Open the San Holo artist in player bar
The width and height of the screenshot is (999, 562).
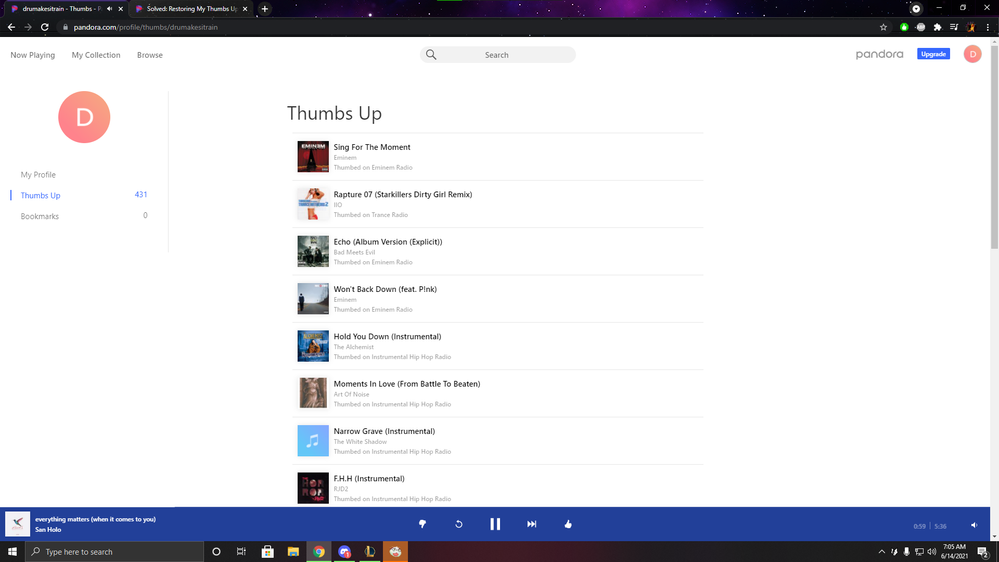pos(48,530)
